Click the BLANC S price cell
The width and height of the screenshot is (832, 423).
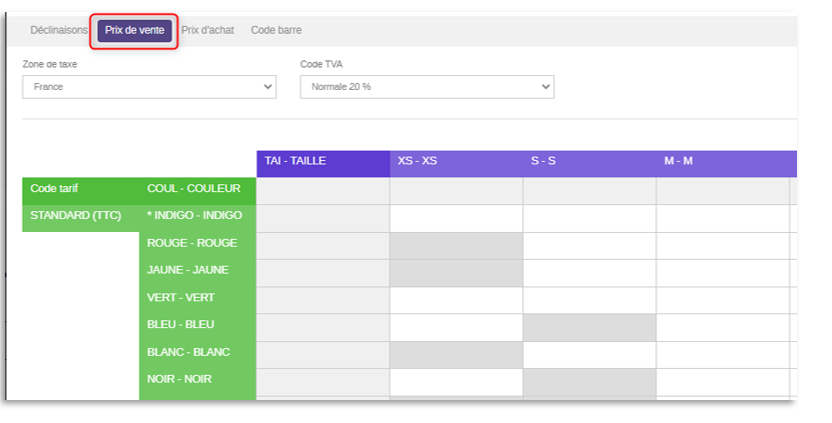coord(590,355)
